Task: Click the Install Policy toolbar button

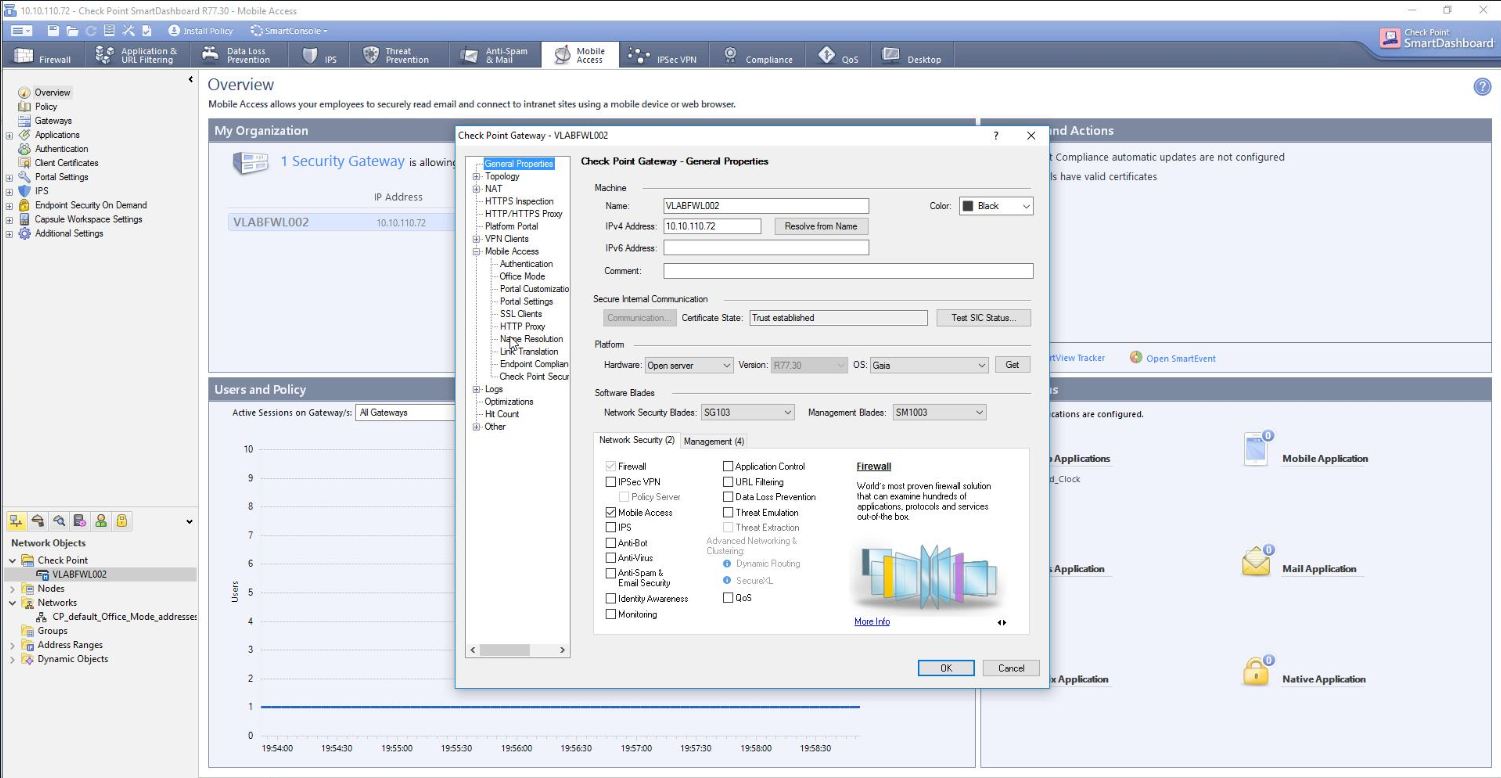Action: [200, 31]
